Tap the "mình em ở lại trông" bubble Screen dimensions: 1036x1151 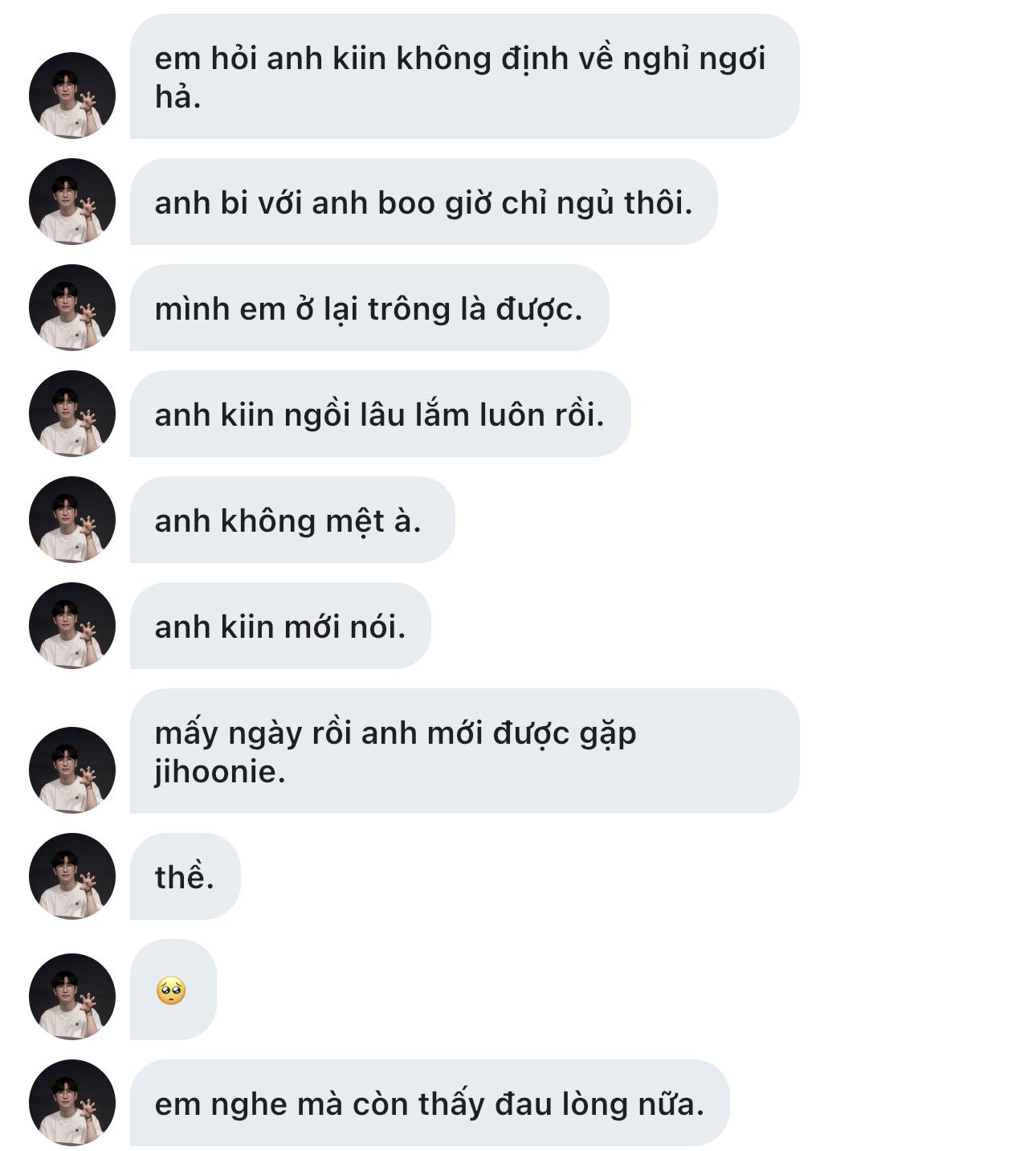coord(369,308)
